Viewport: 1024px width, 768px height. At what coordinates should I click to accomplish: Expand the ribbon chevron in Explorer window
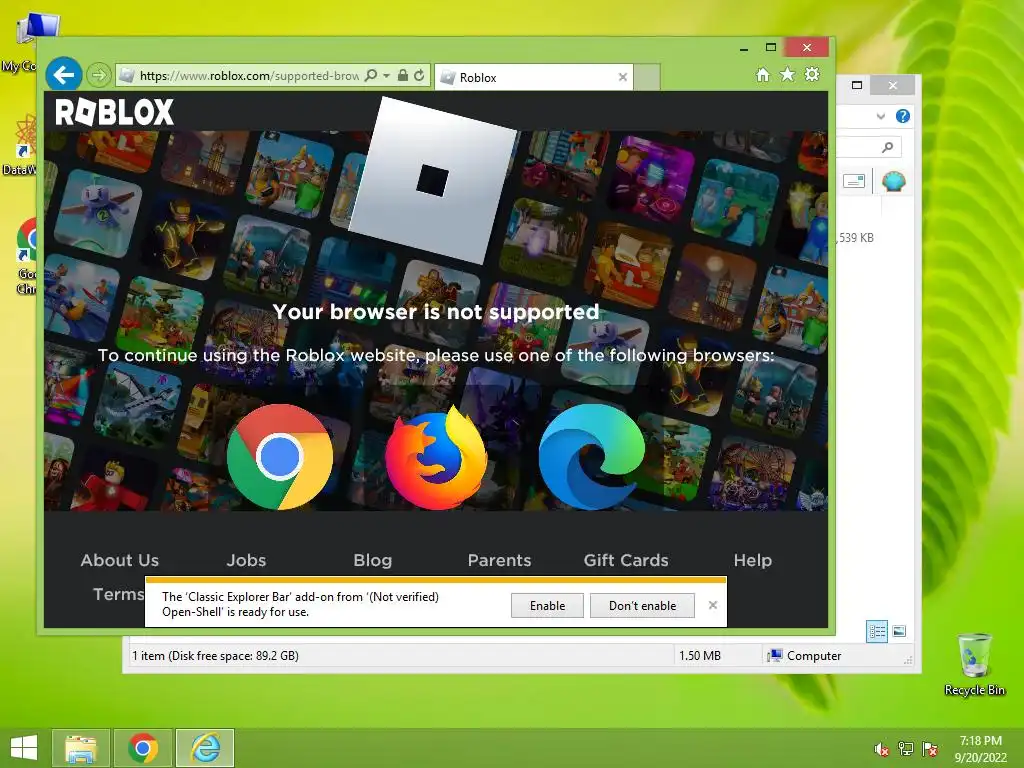(880, 116)
